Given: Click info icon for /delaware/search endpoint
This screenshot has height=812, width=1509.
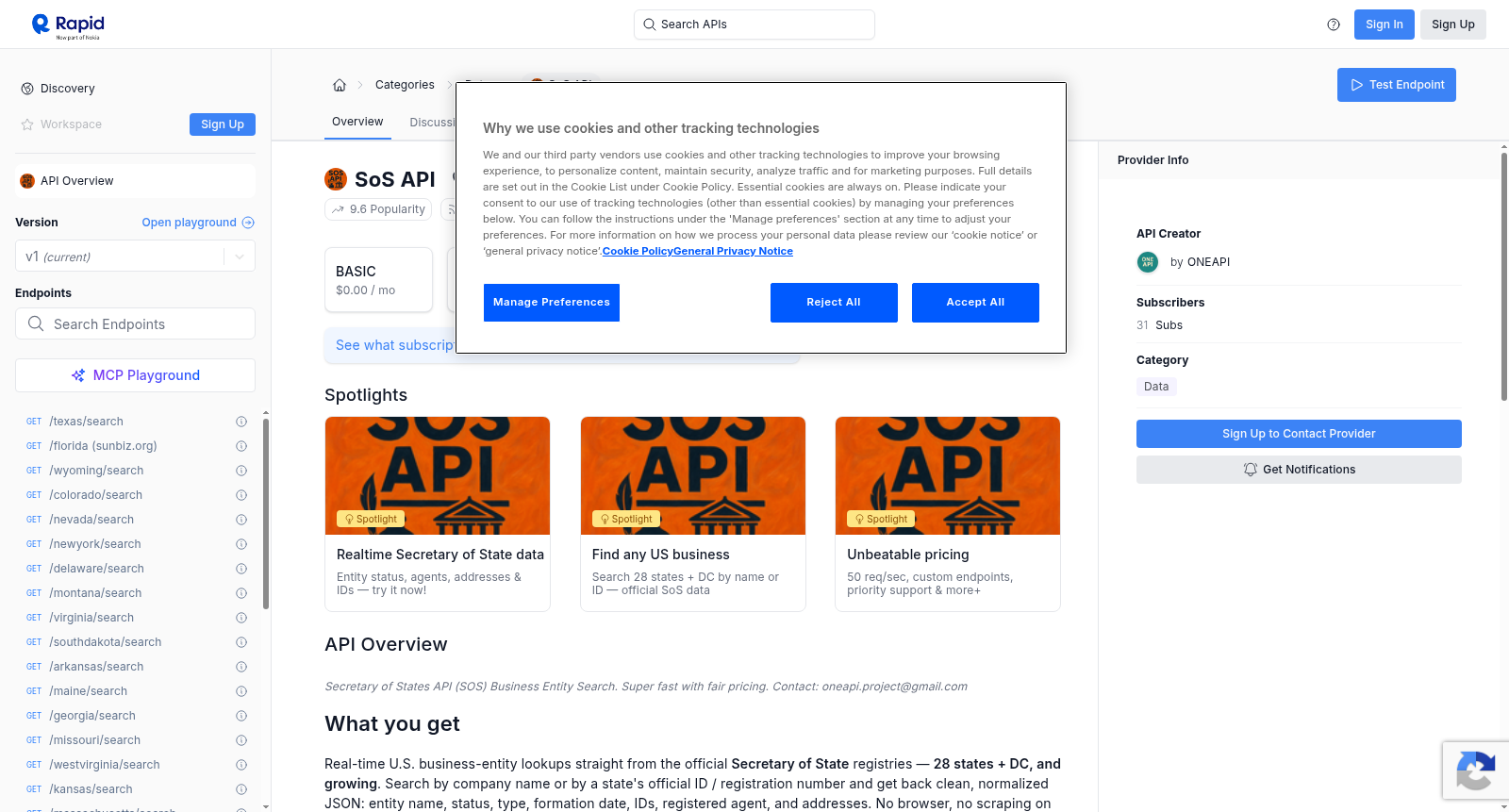Looking at the screenshot, I should tap(241, 569).
